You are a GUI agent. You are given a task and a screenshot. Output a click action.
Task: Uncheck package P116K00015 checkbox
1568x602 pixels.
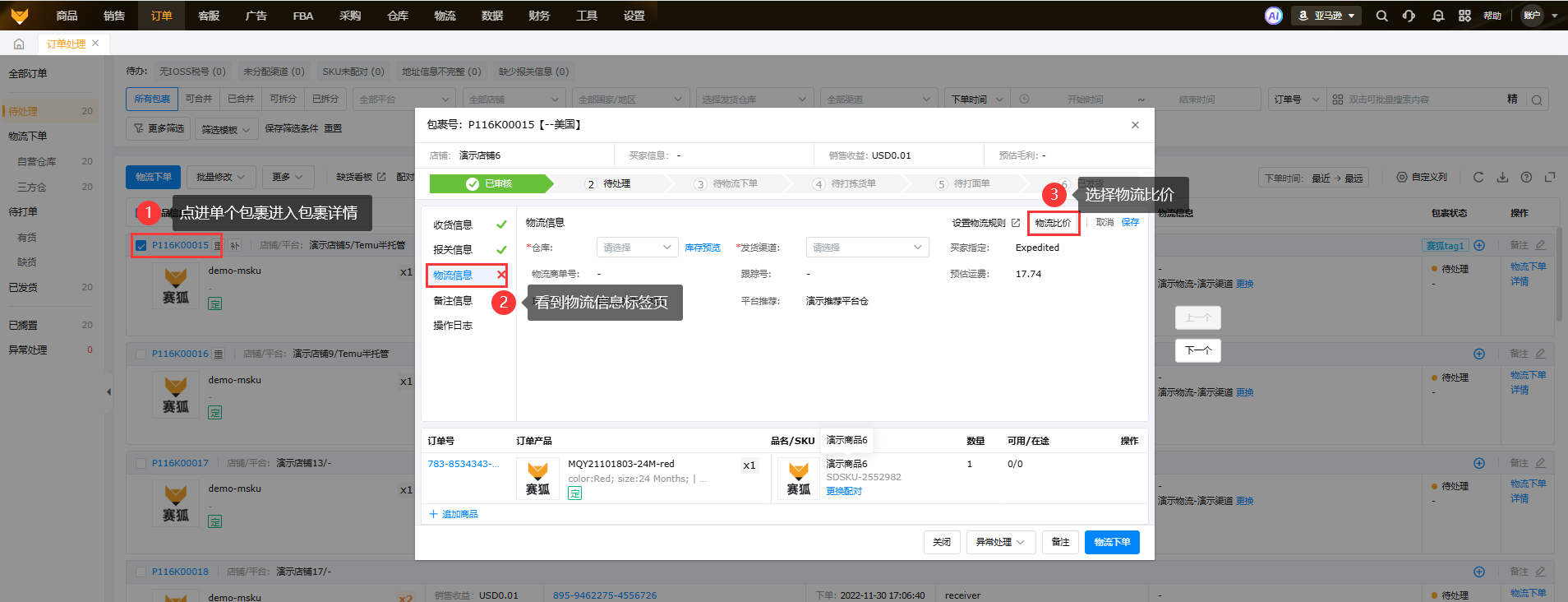[x=141, y=245]
